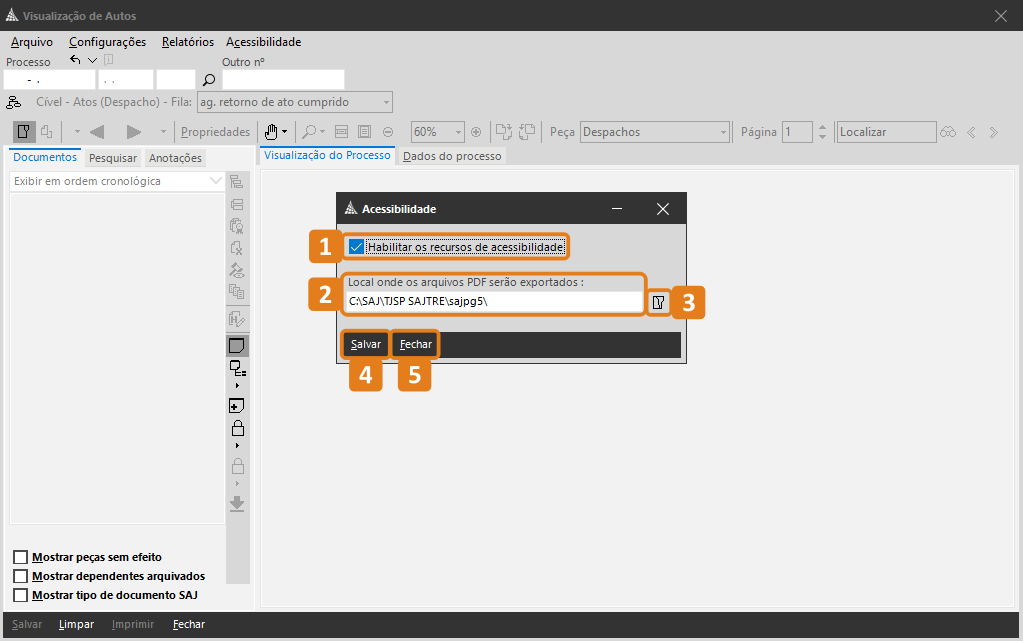Image resolution: width=1023 pixels, height=641 pixels.
Task: Open the Configurações menu
Action: [x=108, y=42]
